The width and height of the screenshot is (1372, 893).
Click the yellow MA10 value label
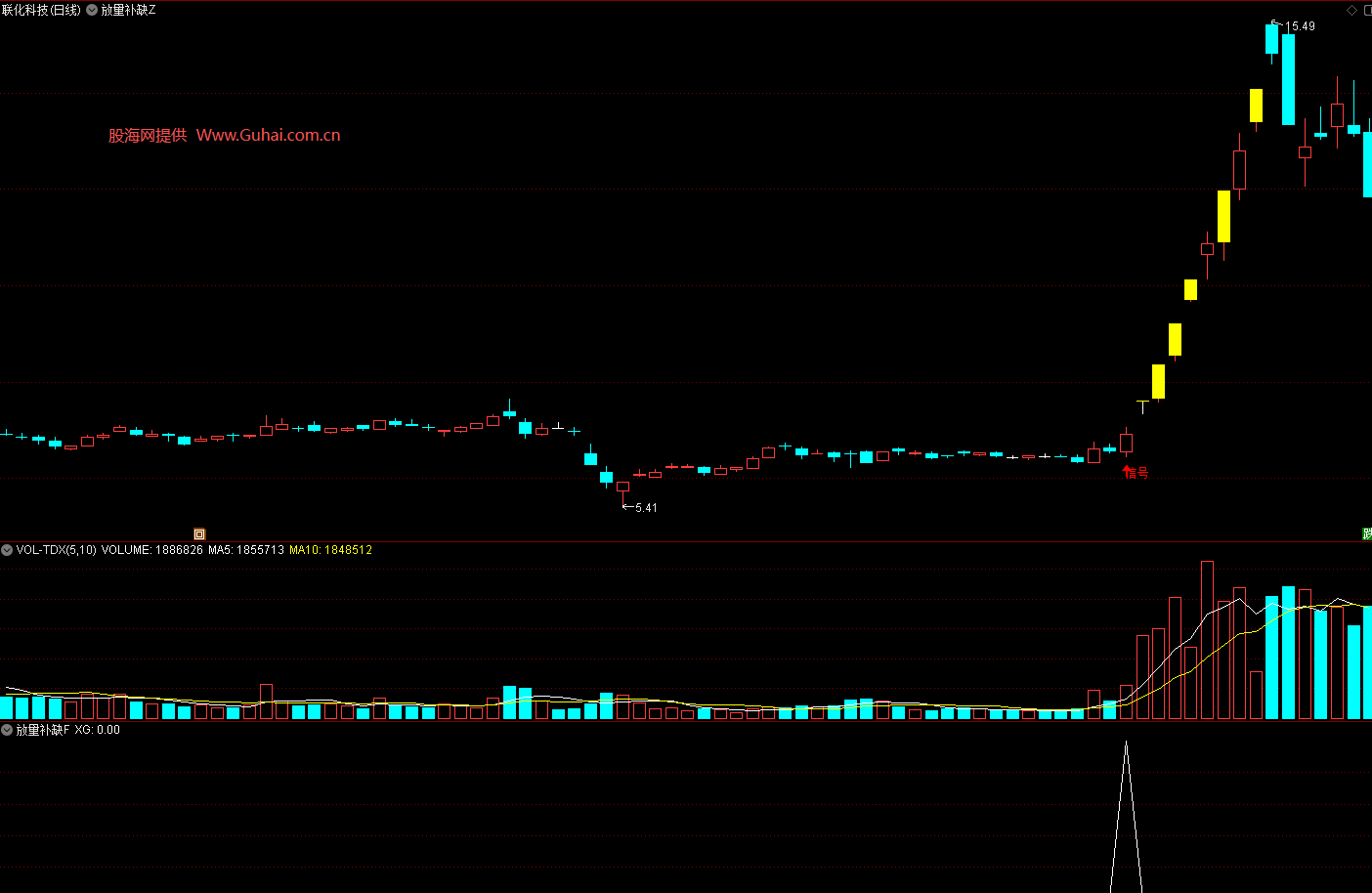[330, 550]
